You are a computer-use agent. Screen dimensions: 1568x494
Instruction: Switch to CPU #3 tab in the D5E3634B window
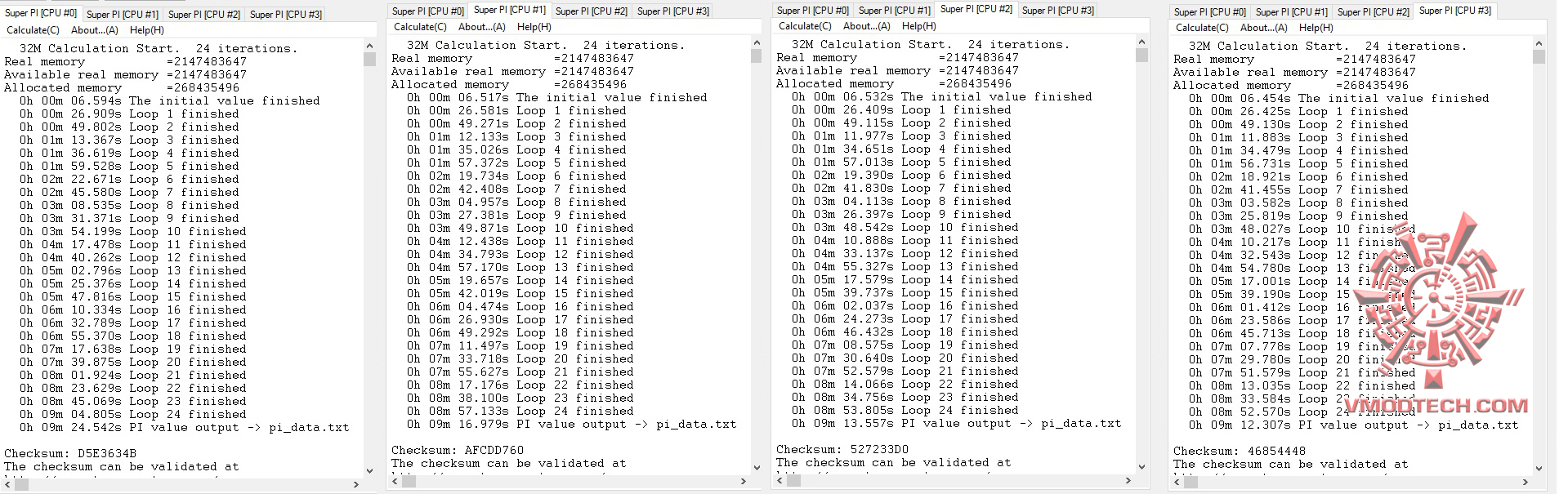(x=286, y=15)
